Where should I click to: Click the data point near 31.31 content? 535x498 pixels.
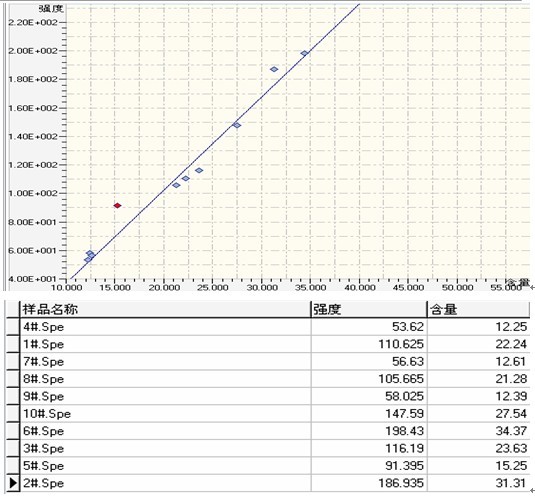[x=274, y=69]
